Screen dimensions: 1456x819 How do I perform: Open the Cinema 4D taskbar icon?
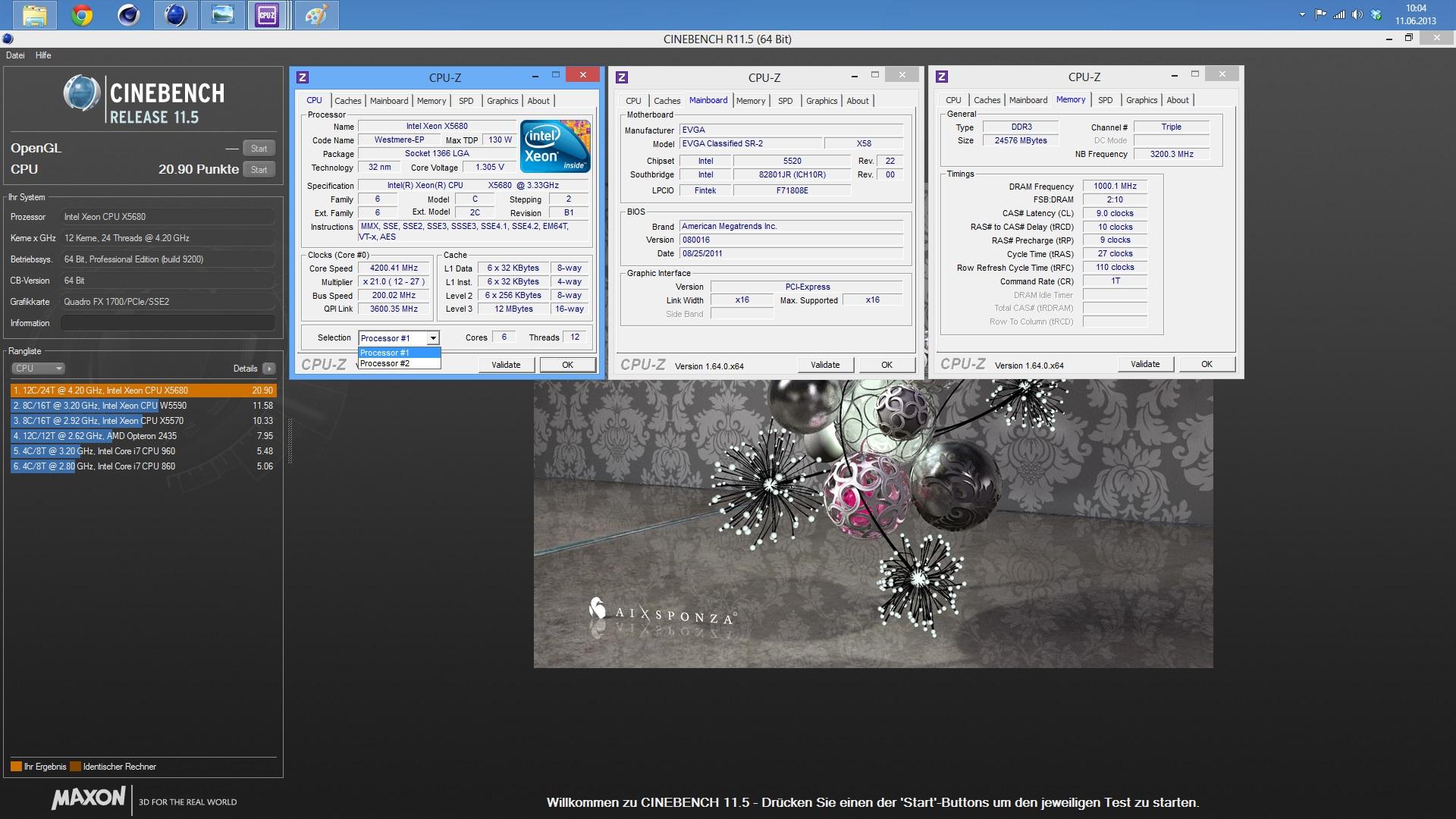[129, 15]
